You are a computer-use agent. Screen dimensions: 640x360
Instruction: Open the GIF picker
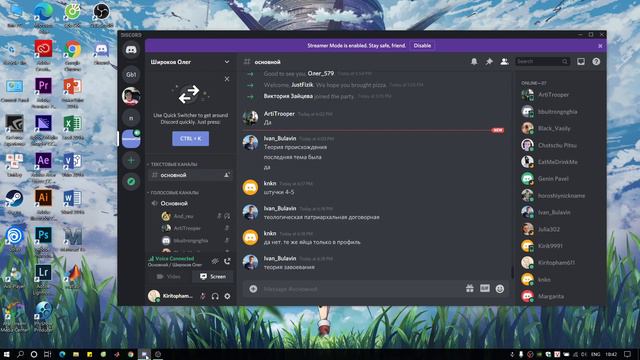484,289
